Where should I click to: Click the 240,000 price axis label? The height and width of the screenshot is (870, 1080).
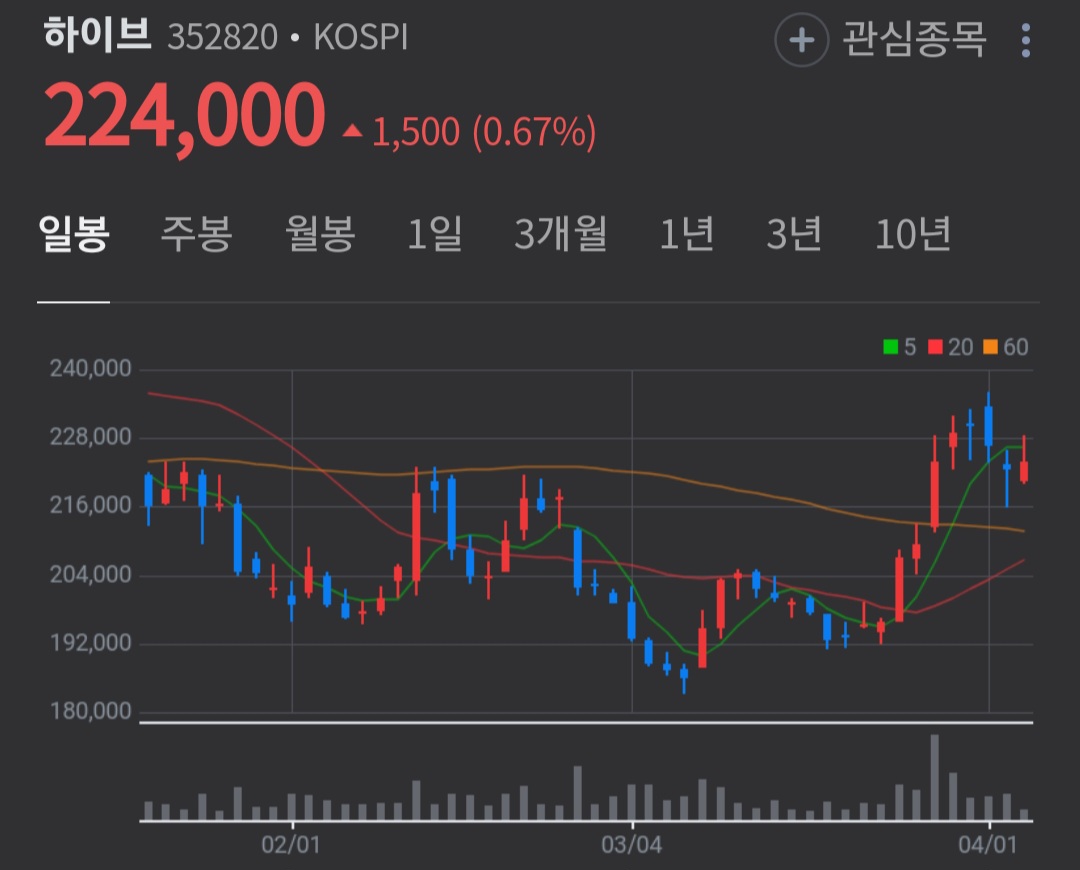pos(90,369)
